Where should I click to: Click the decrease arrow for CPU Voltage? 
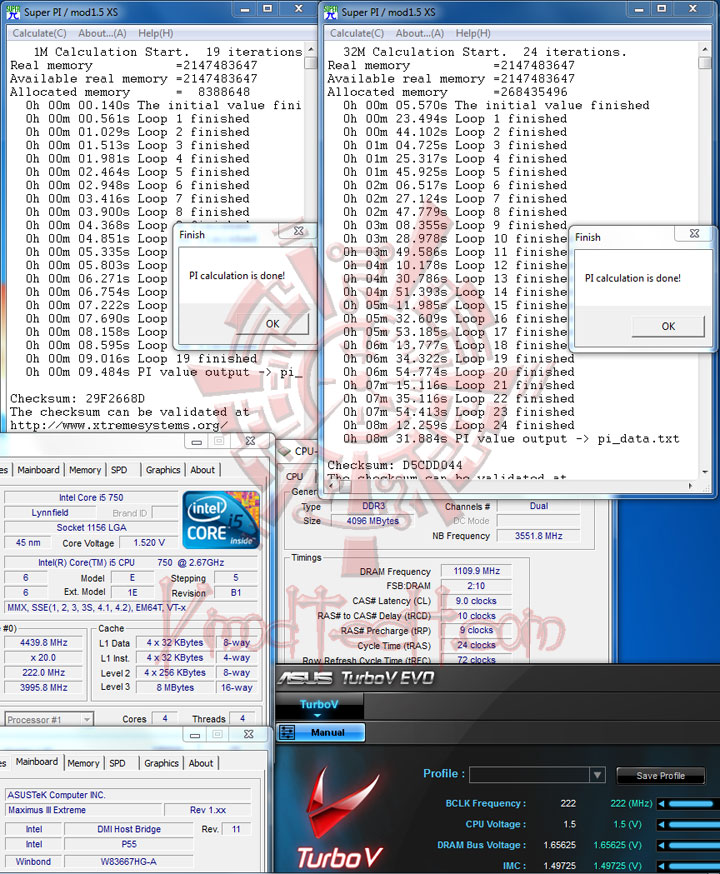(x=661, y=824)
